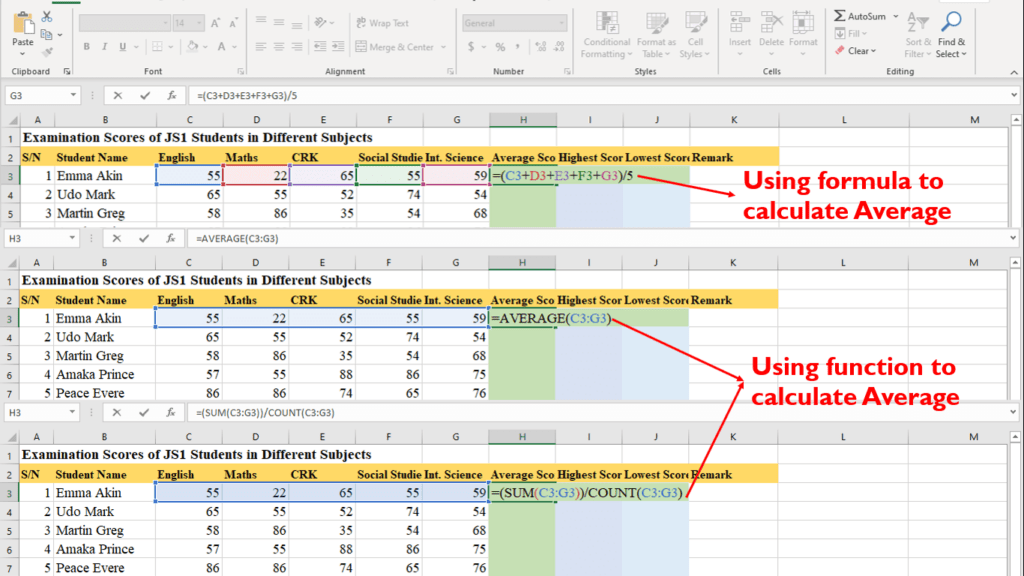This screenshot has height=576, width=1024.
Task: Toggle Wrap Text in the Alignment group
Action: [x=381, y=23]
